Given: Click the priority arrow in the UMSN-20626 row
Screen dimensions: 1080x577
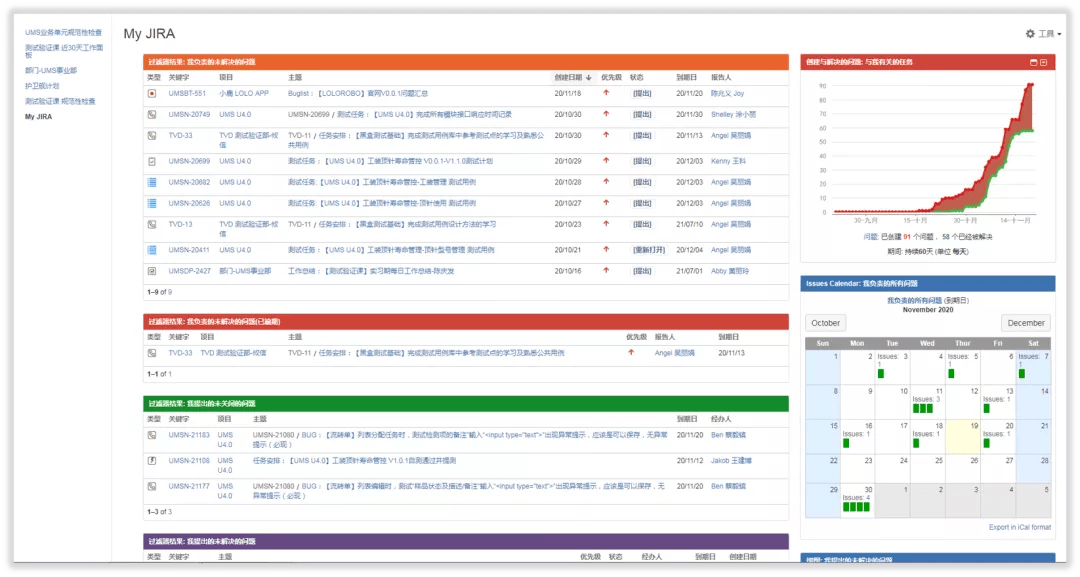Looking at the screenshot, I should (x=606, y=203).
